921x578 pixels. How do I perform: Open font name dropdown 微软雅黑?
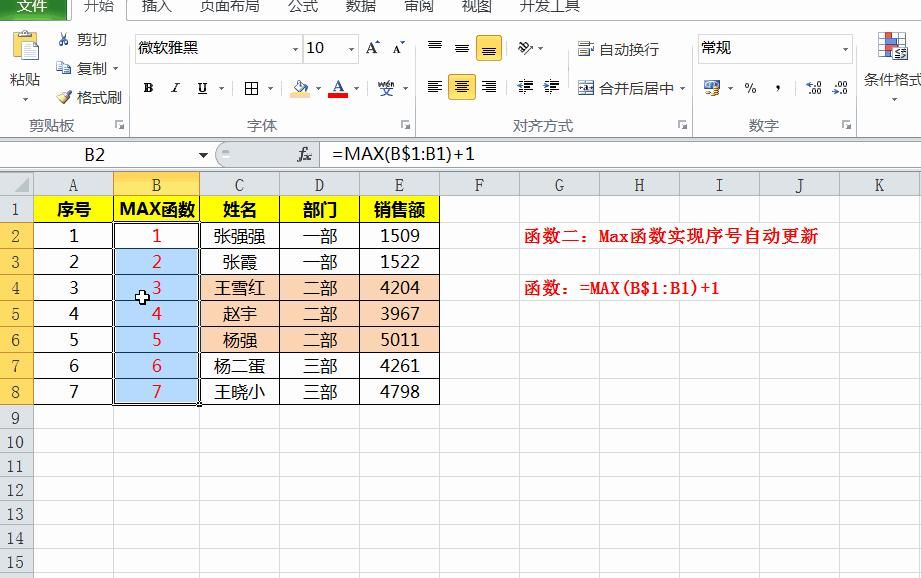click(x=295, y=49)
